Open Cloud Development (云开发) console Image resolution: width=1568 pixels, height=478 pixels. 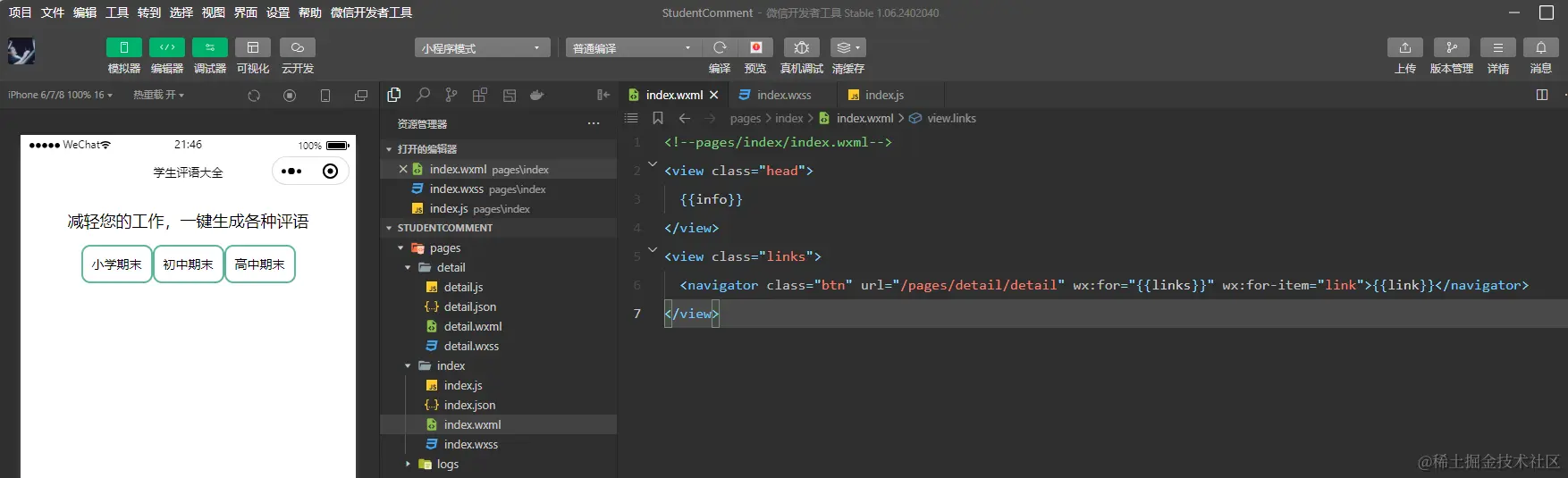pos(297,47)
